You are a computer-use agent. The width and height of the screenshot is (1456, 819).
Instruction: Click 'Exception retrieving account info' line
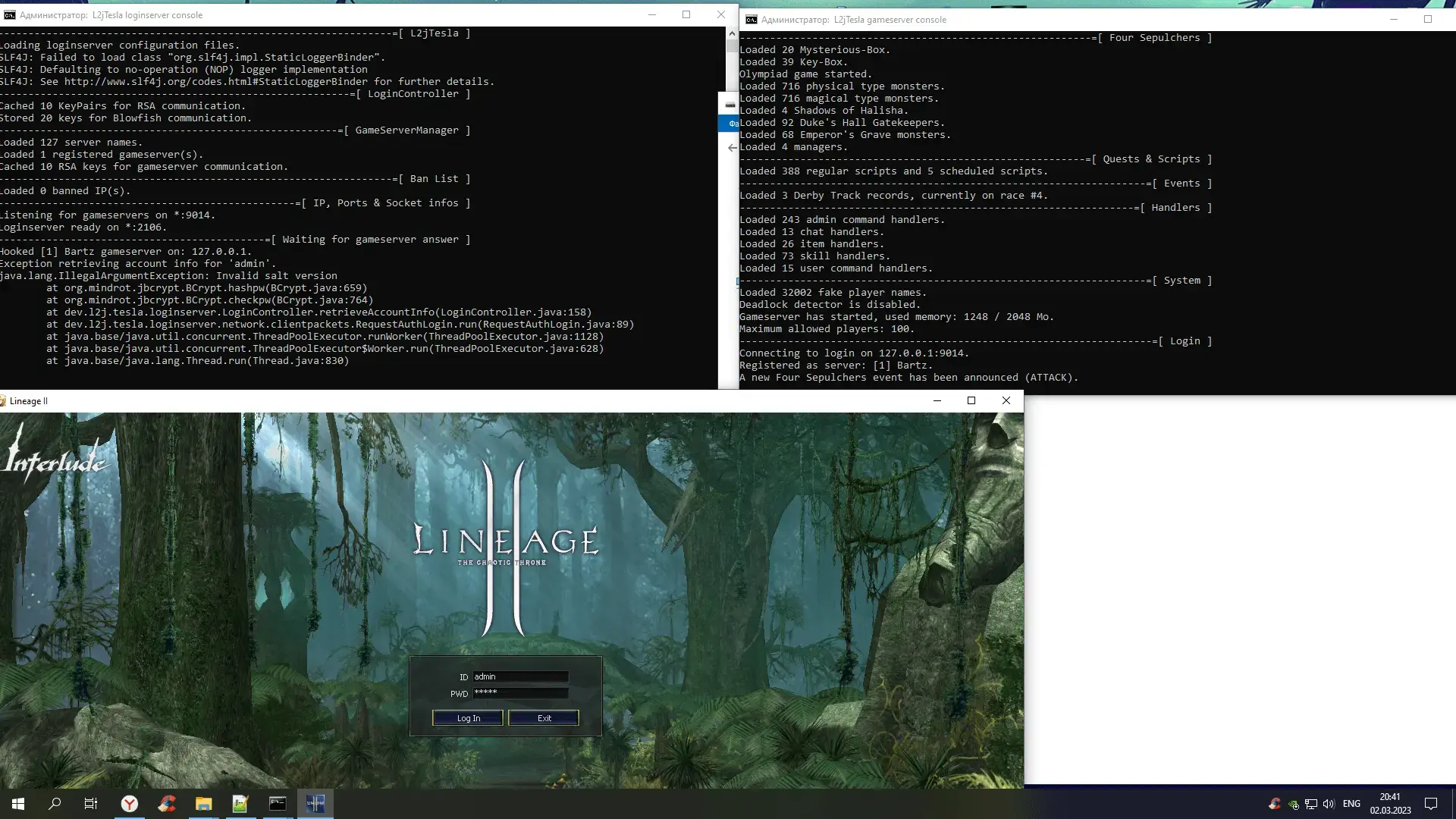[138, 264]
